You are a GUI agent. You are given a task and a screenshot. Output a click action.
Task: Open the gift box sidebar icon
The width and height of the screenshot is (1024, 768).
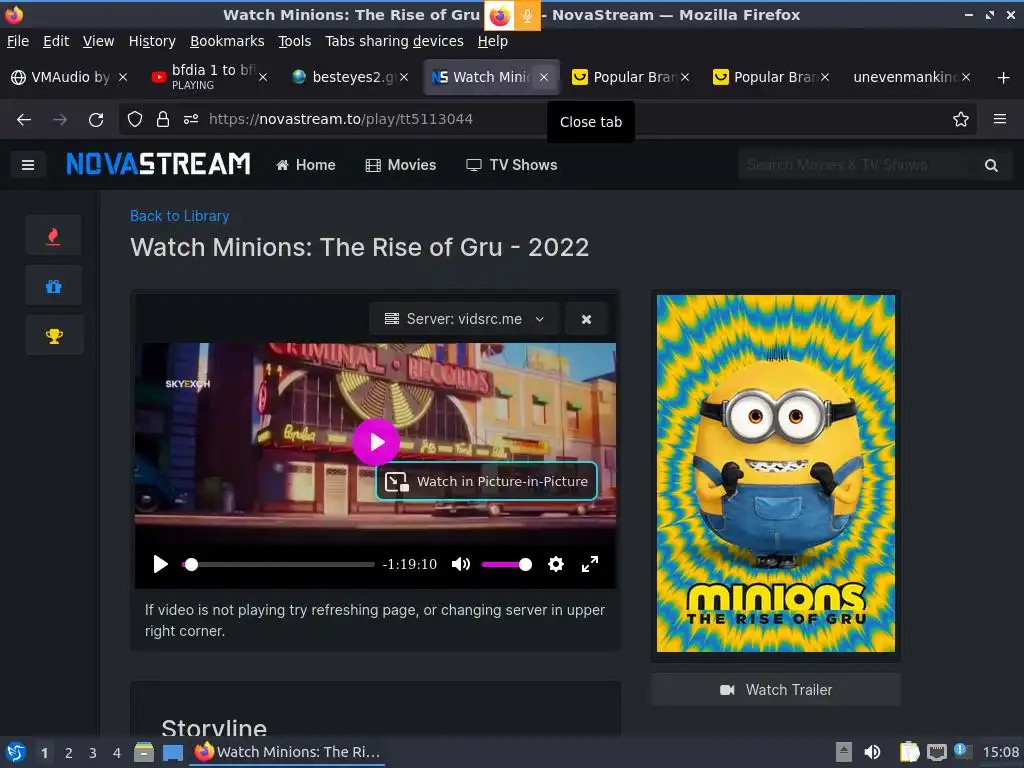[54, 286]
